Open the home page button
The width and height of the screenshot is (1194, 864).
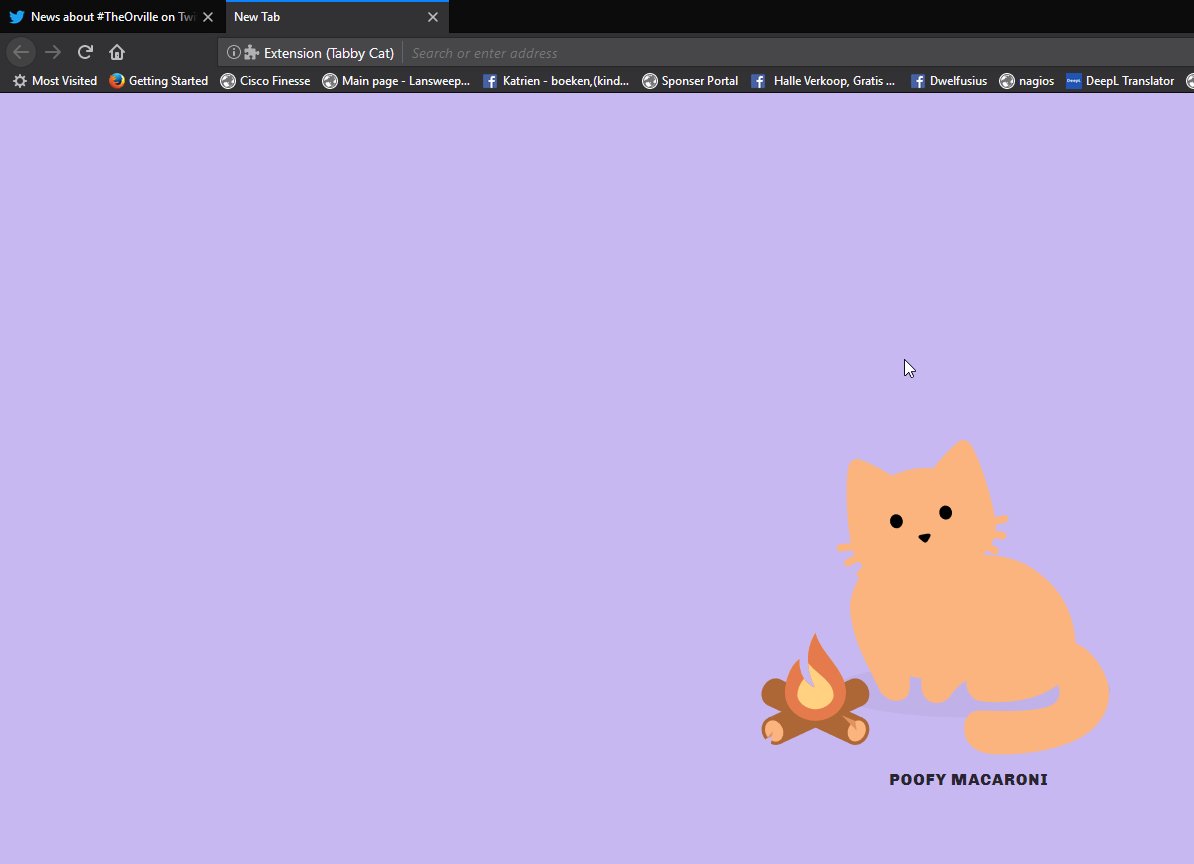pyautogui.click(x=117, y=53)
